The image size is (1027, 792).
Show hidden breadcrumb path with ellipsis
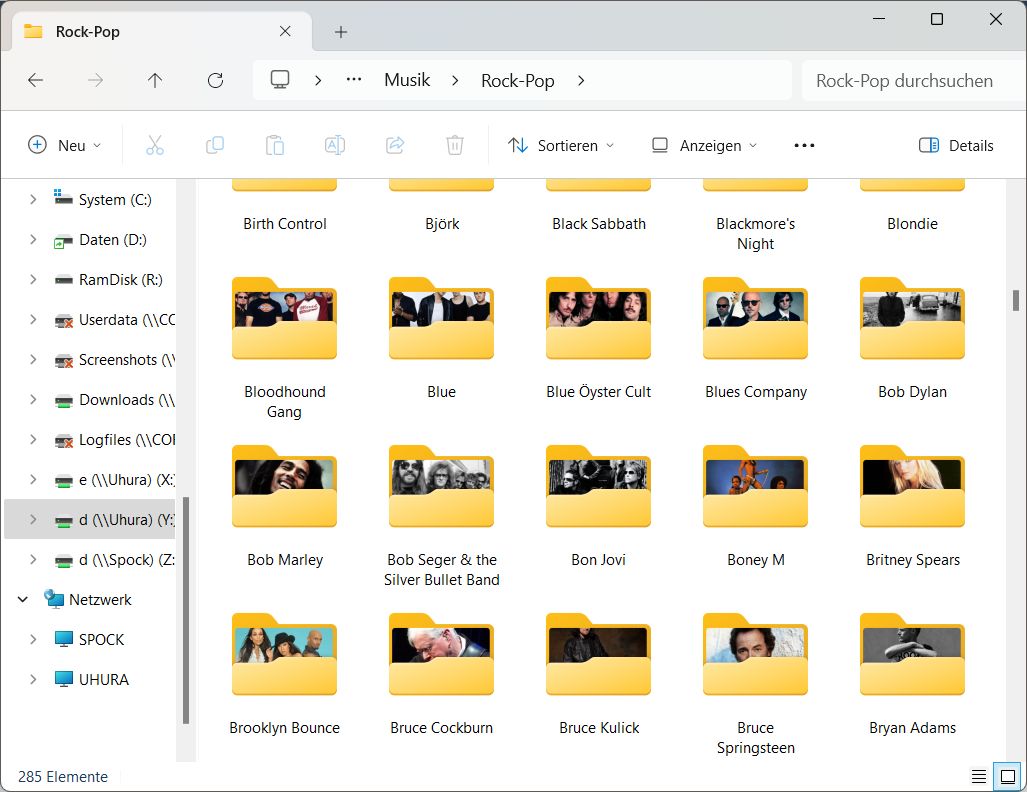pos(354,80)
